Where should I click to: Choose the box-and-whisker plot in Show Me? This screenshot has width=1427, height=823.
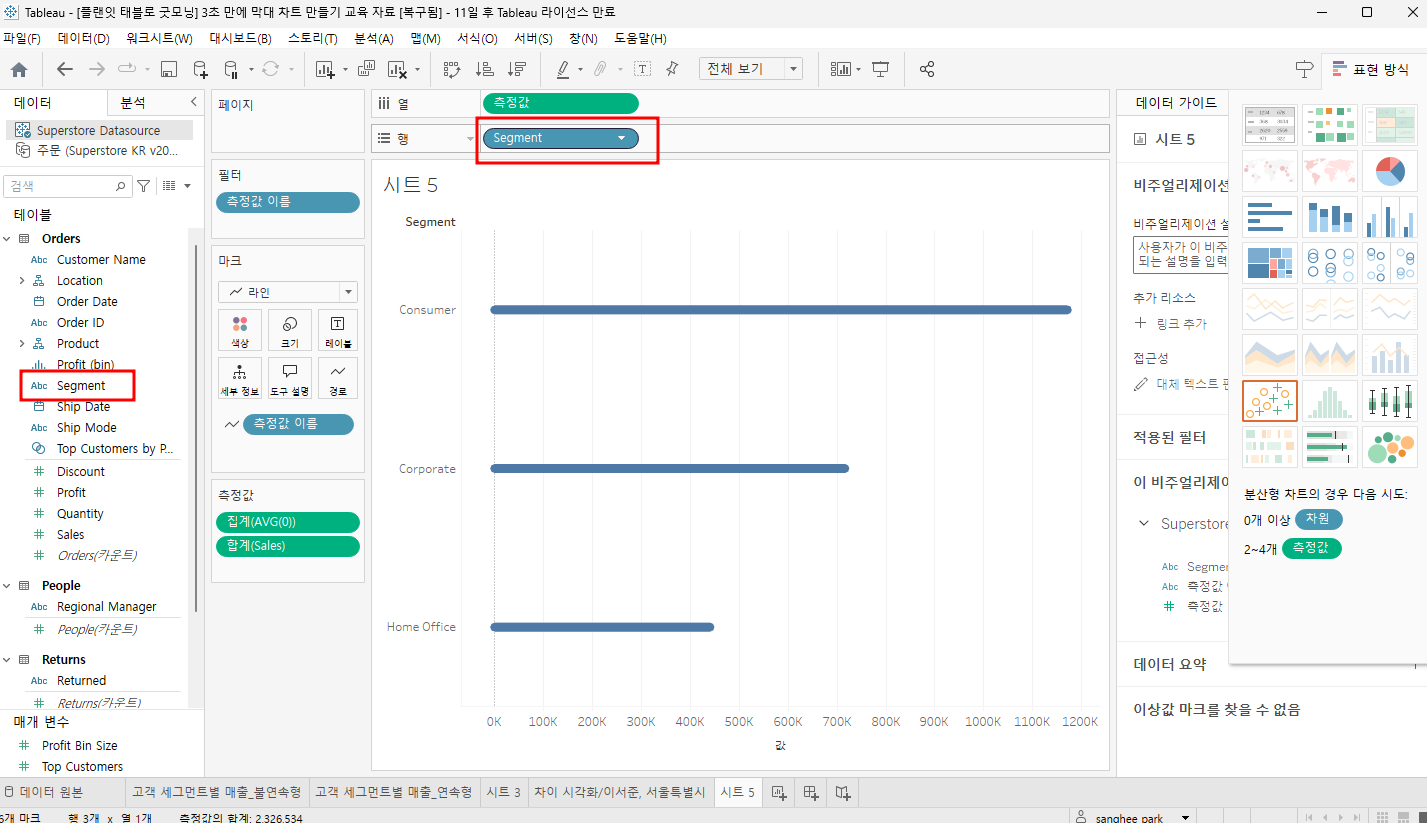coord(1390,401)
